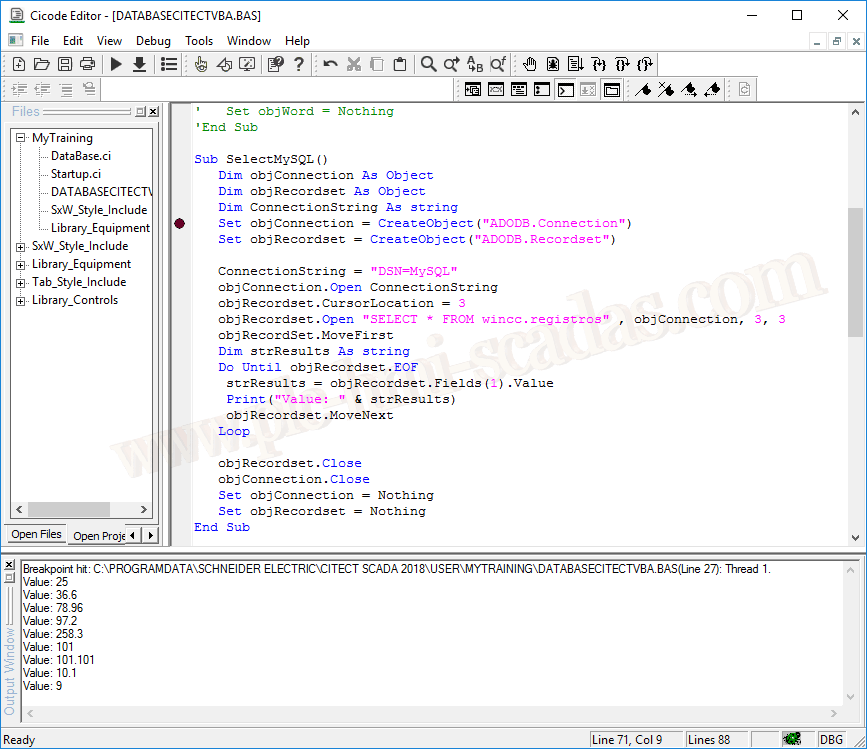
Task: Toggle the Files window view button
Action: point(612,89)
